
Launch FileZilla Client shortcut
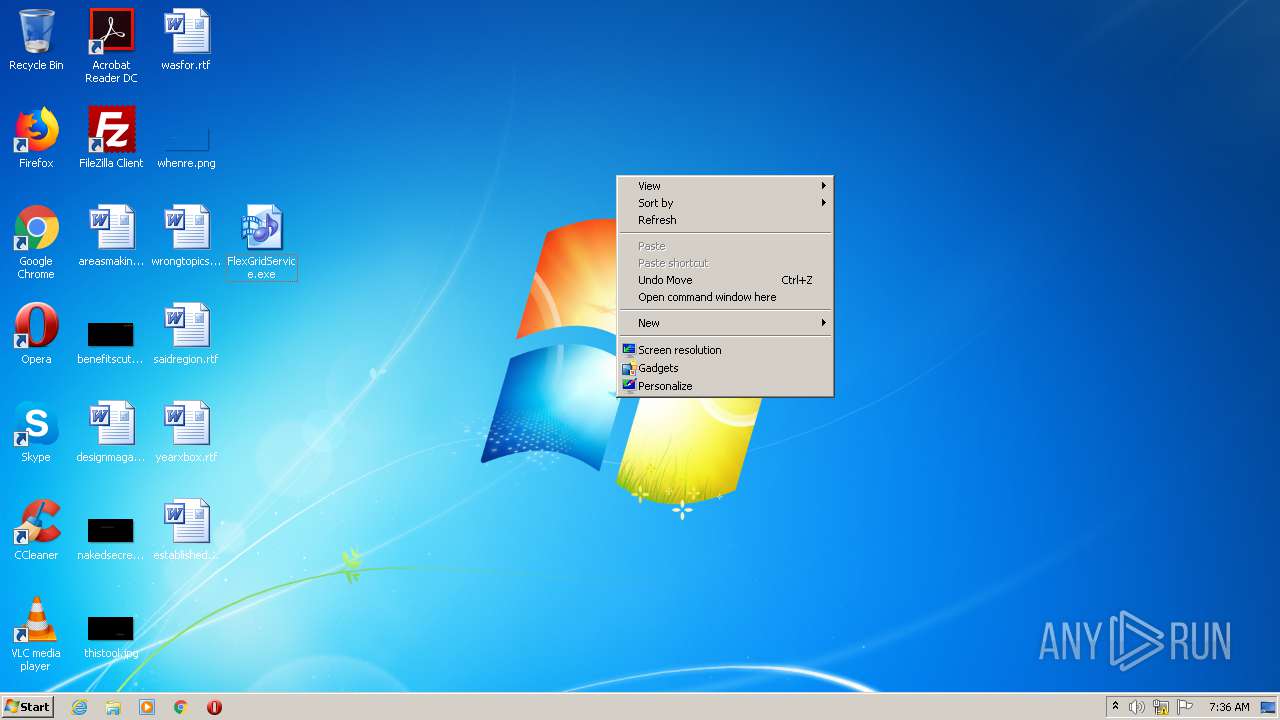(x=111, y=138)
